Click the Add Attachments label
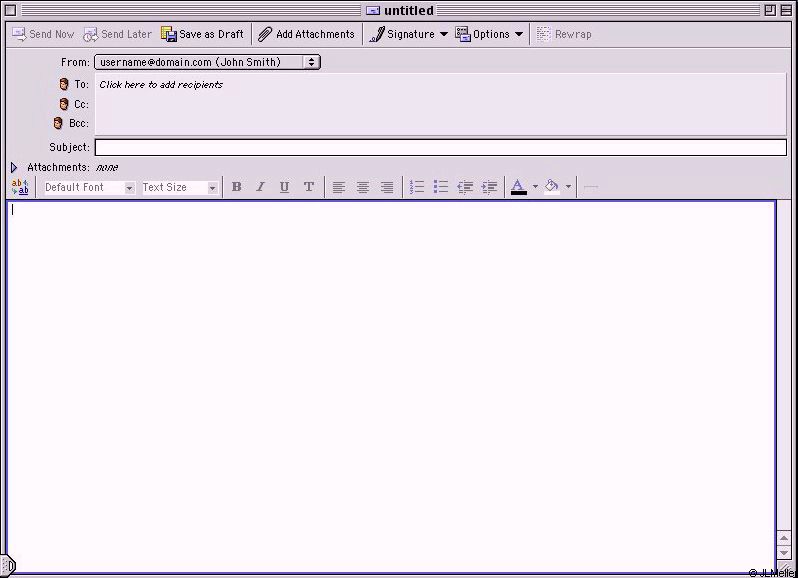798x578 pixels. click(315, 34)
